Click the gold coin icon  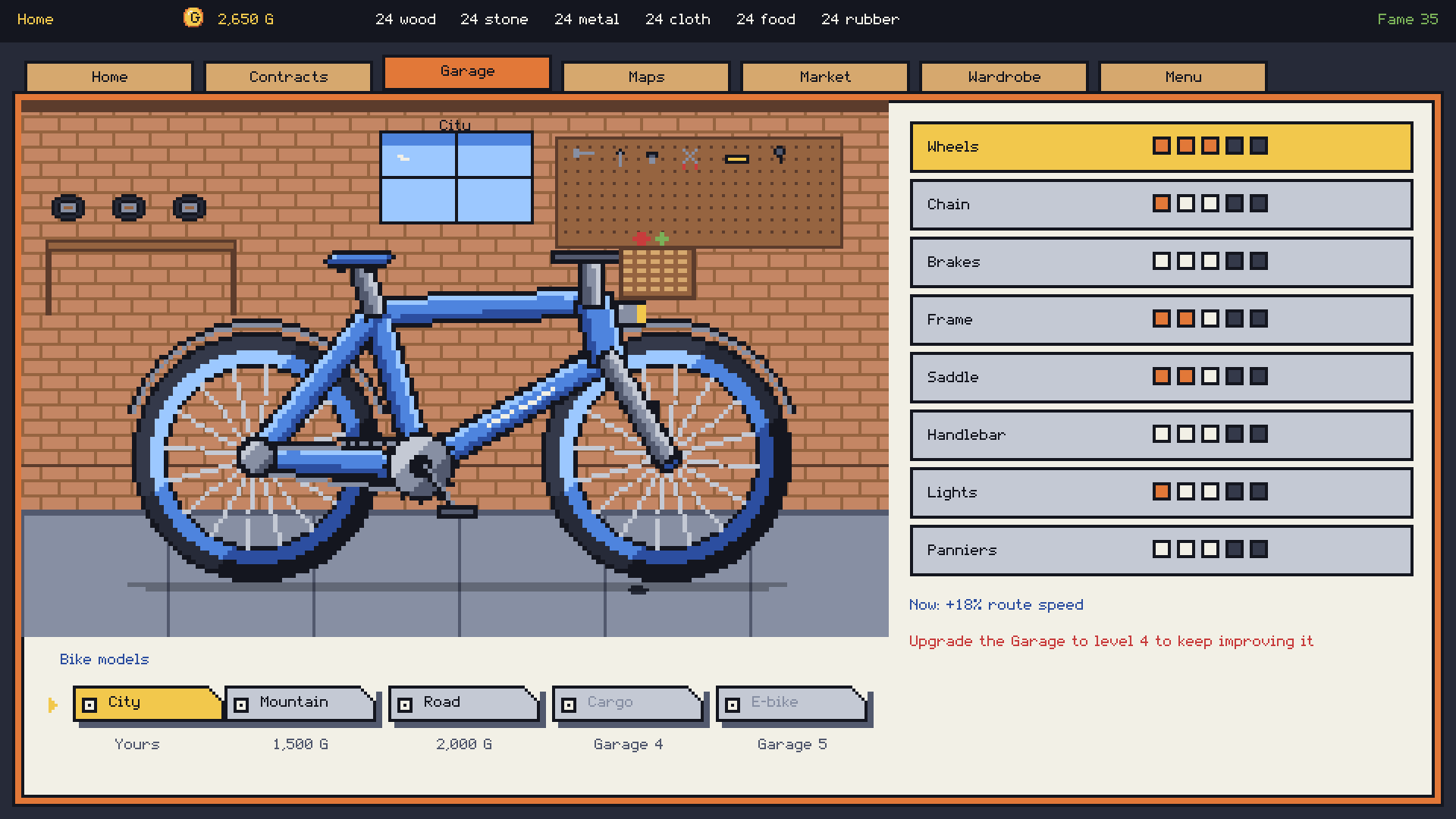coord(193,18)
